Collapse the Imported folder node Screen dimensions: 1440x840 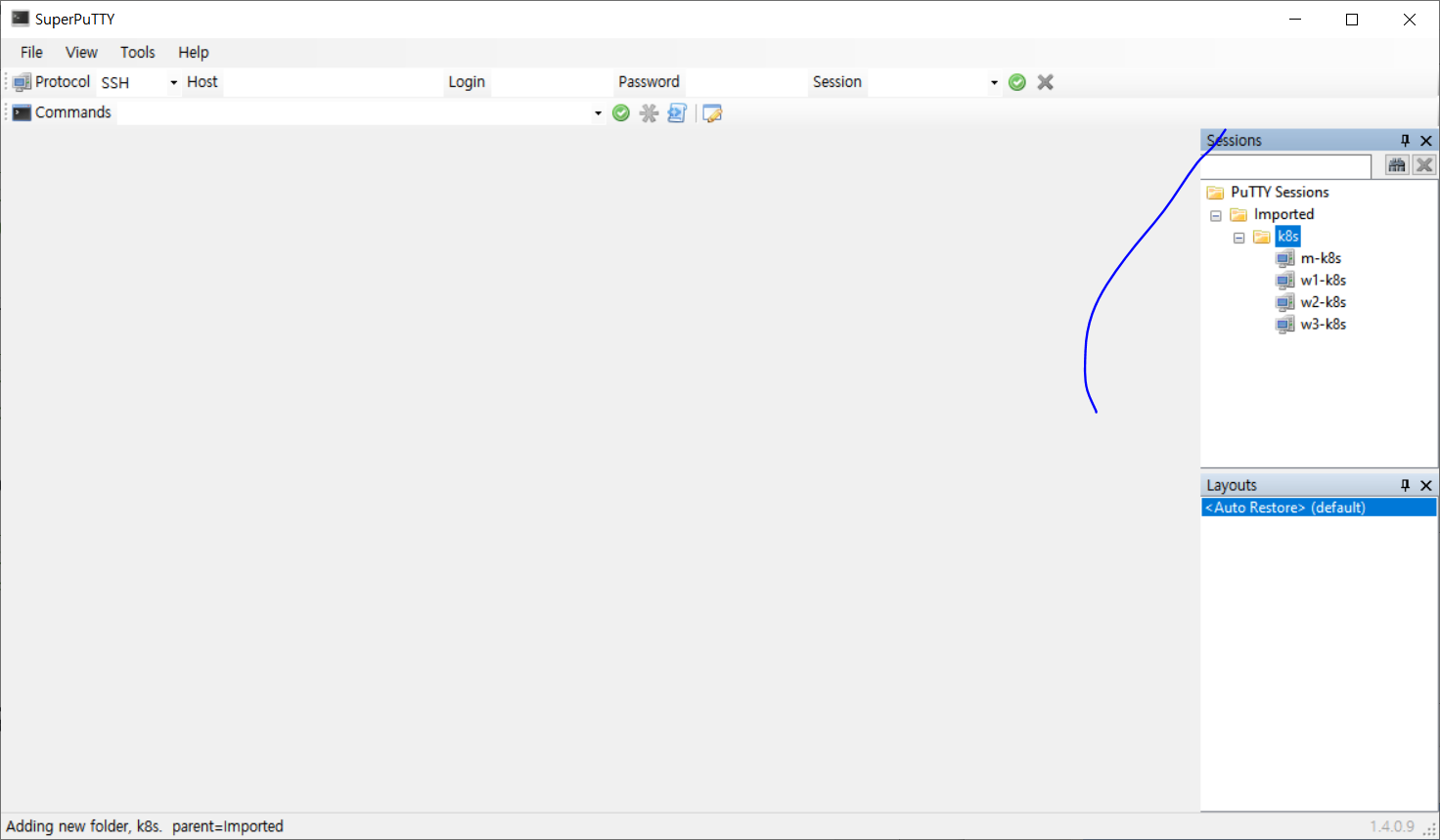pos(1216,215)
